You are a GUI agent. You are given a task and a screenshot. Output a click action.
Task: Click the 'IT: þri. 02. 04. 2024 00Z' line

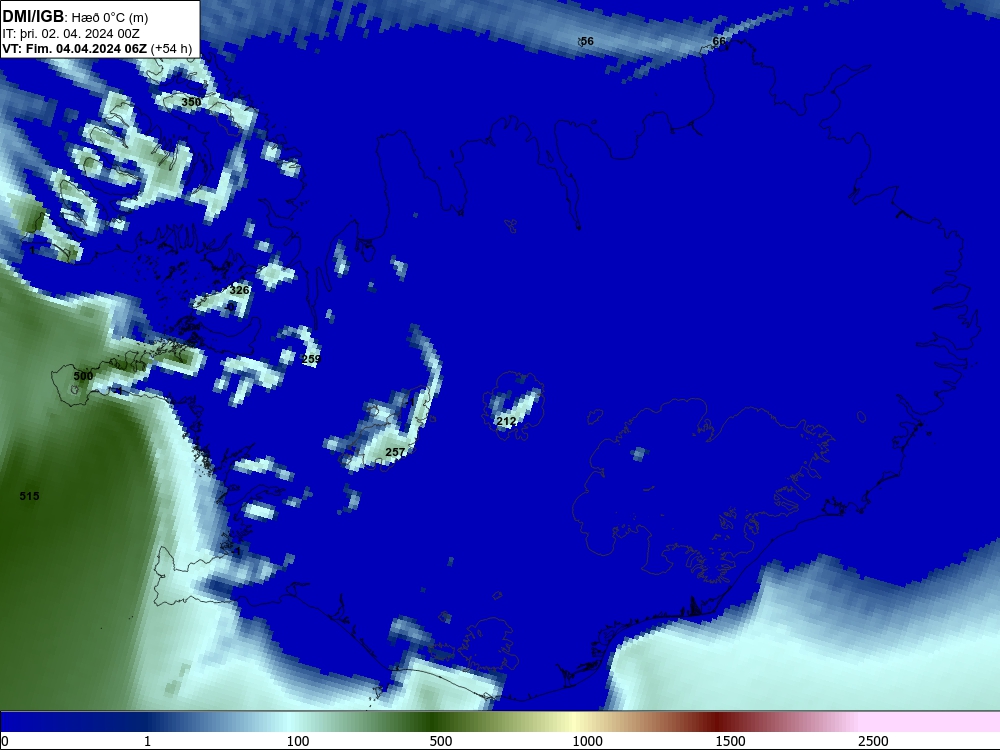(x=71, y=34)
